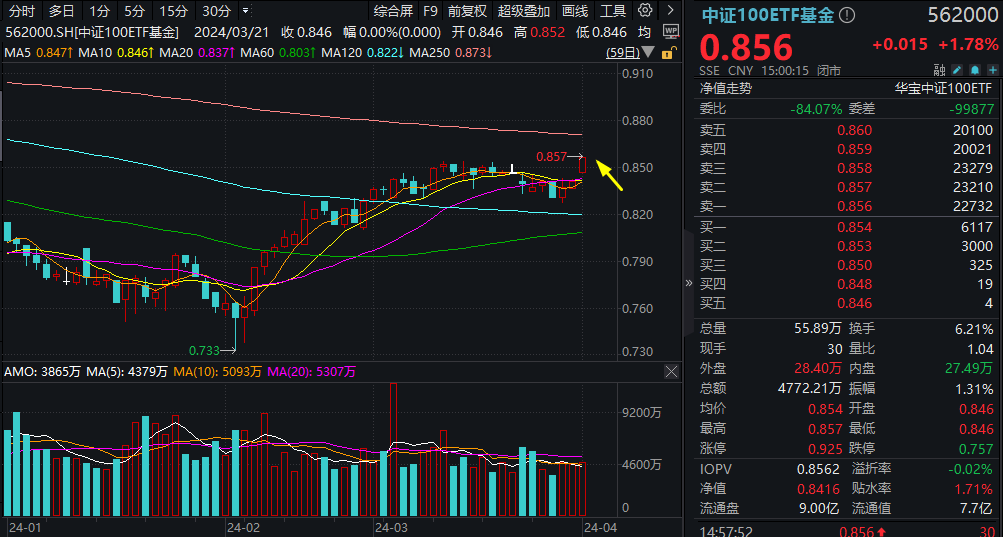1003x537 pixels.
Task: Click the 融 margin trading indicator
Action: (x=940, y=70)
